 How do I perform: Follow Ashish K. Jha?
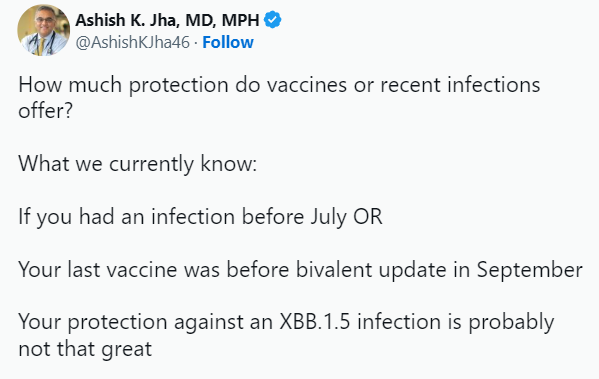[228, 42]
